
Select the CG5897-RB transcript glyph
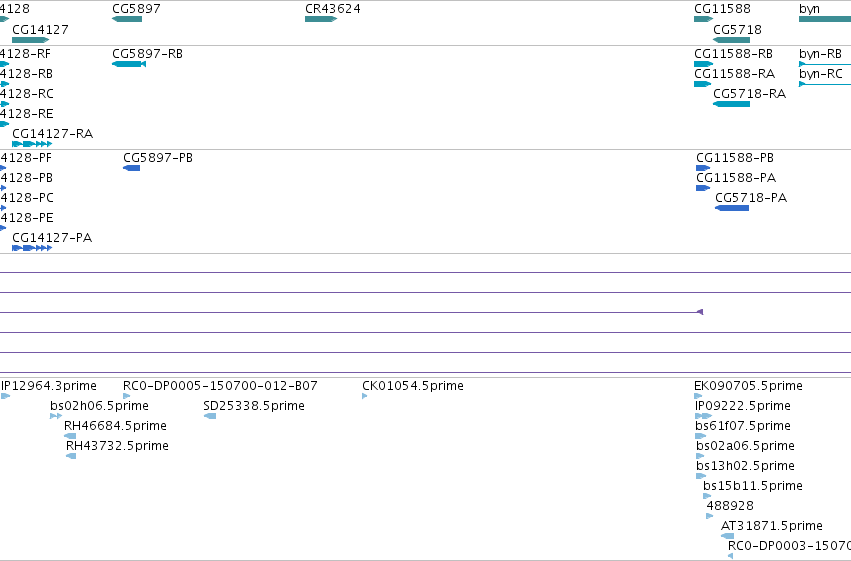129,64
